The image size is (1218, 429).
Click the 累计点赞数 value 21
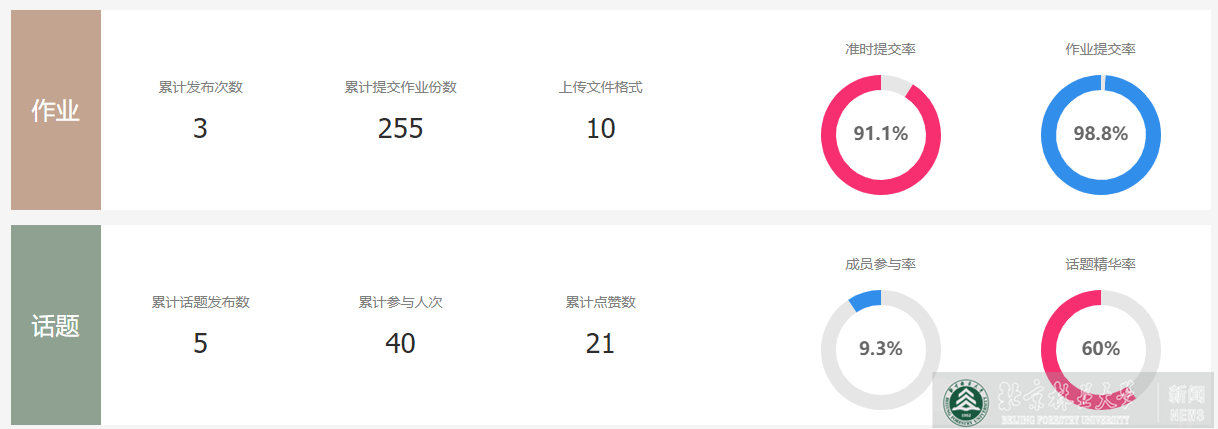pos(600,344)
